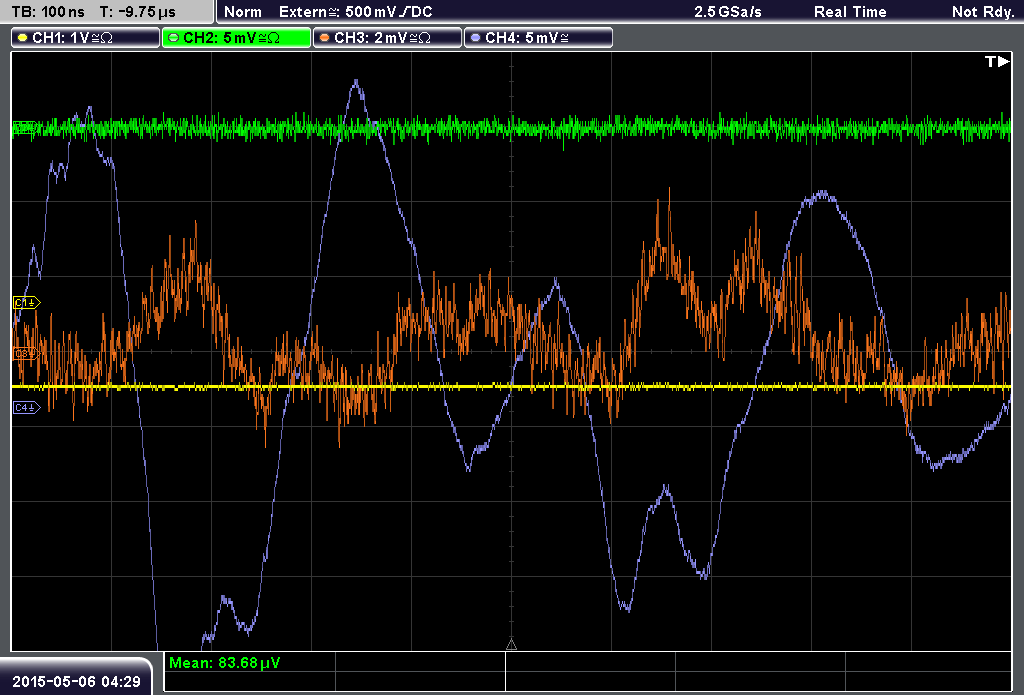Click the Real Time acquisition label

pos(850,12)
